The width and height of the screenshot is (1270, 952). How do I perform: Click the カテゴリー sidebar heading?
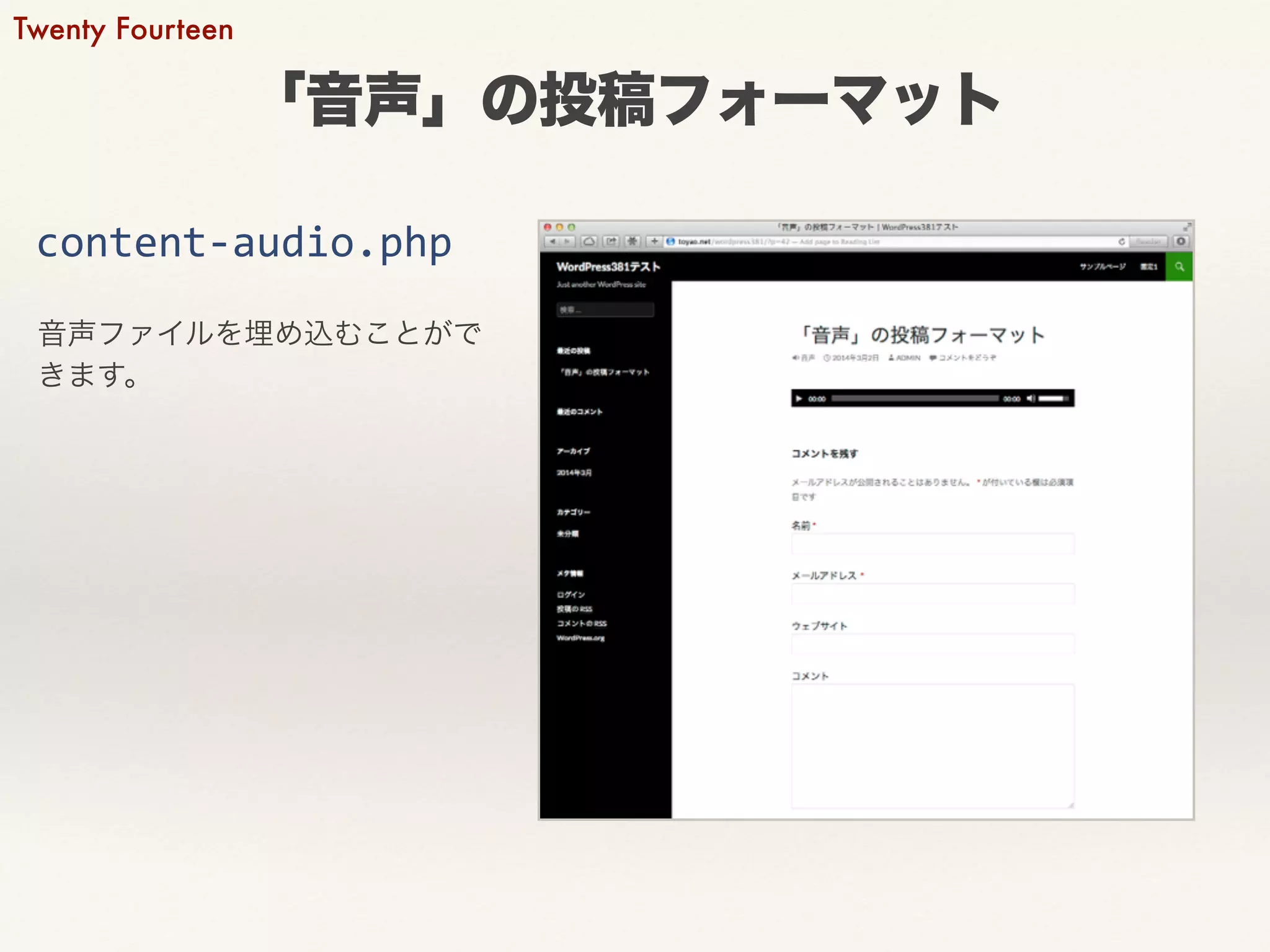574,513
